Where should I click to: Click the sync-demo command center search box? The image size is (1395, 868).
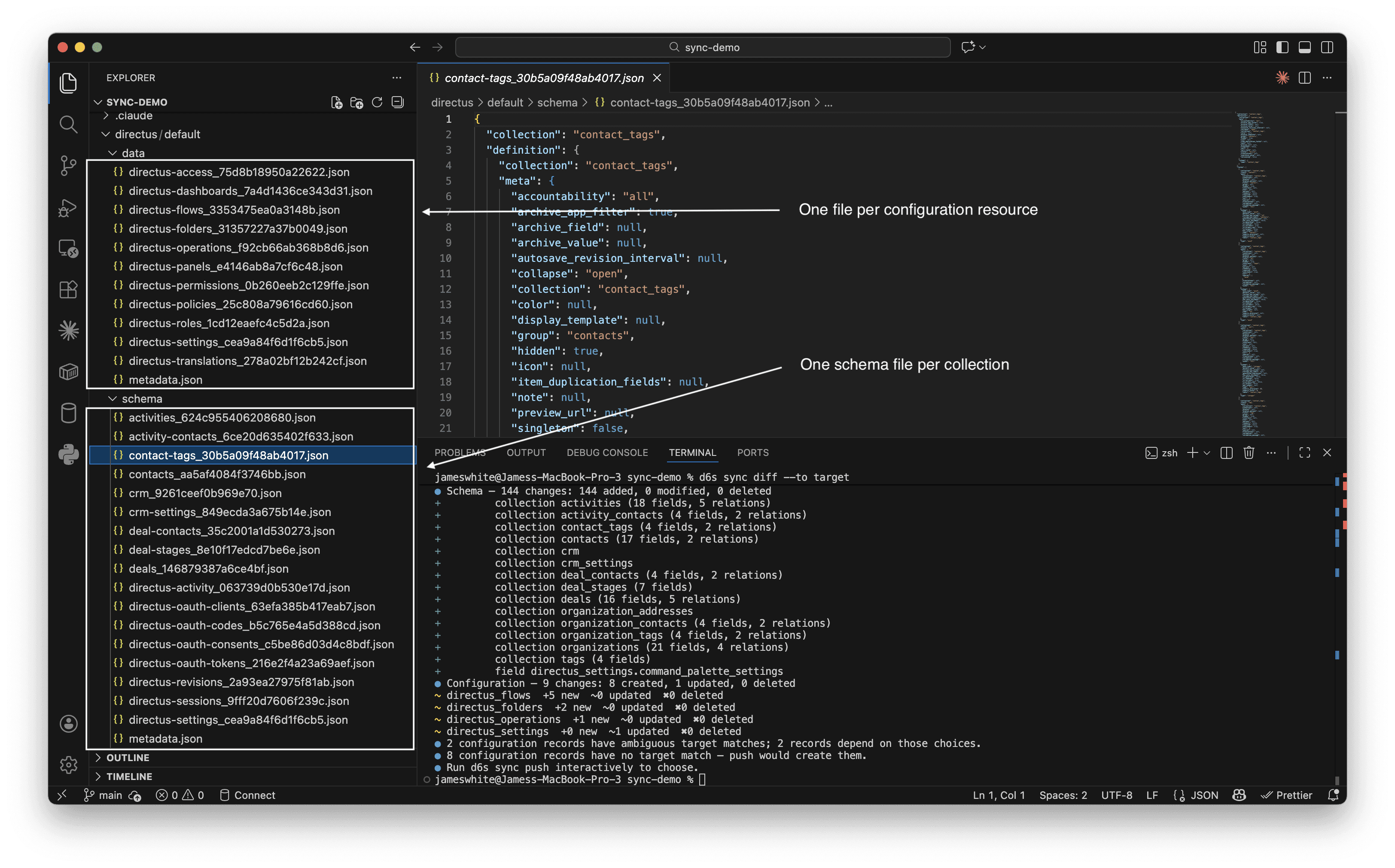703,47
